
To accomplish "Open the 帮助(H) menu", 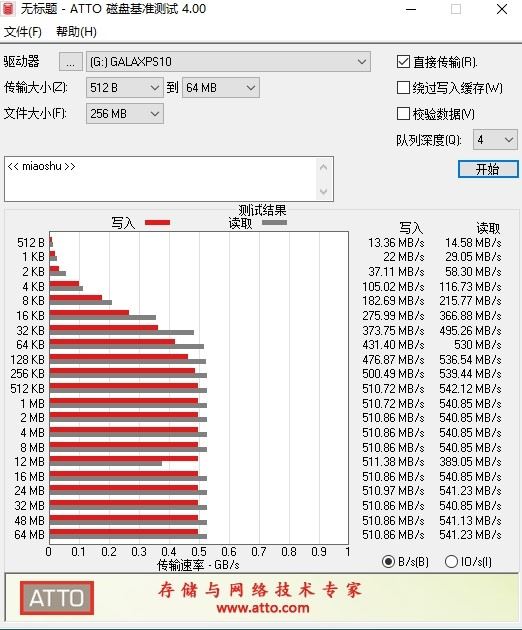I will (x=76, y=32).
